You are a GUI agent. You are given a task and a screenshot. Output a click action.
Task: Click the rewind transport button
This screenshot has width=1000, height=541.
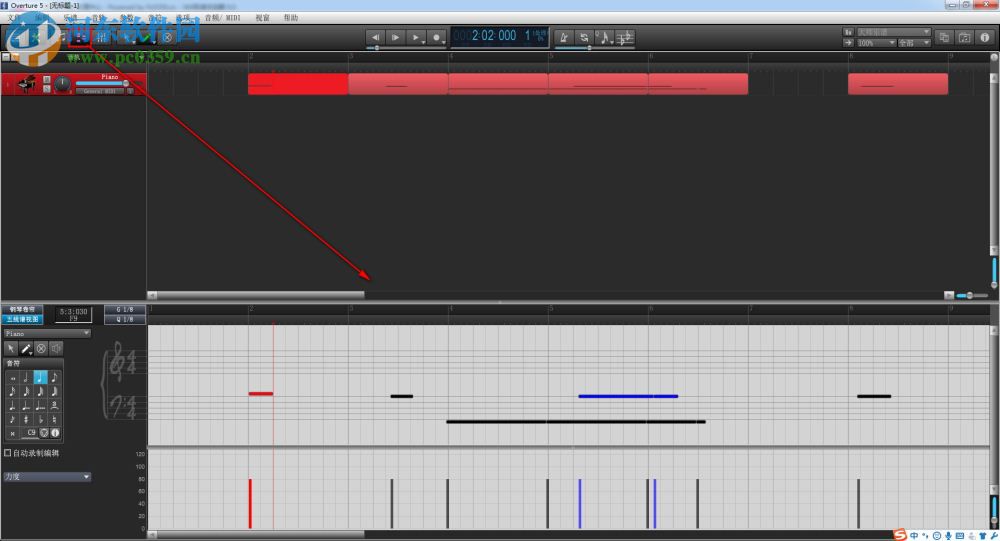pyautogui.click(x=376, y=38)
